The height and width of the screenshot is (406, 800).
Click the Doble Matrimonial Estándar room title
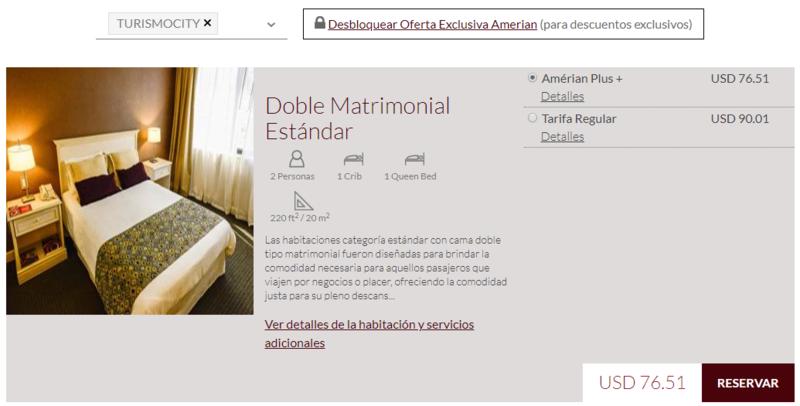pyautogui.click(x=358, y=118)
